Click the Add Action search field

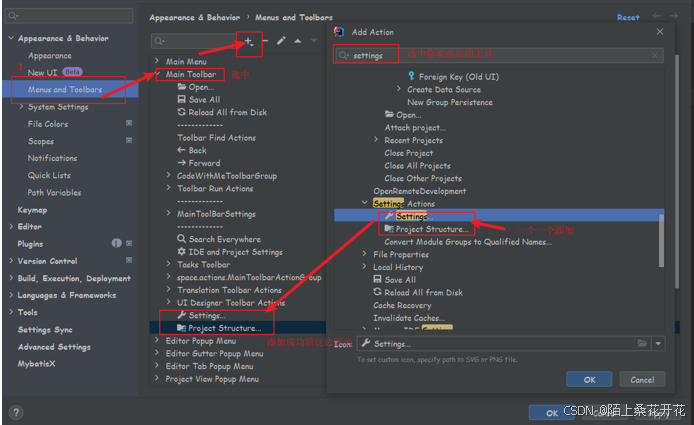click(498, 55)
